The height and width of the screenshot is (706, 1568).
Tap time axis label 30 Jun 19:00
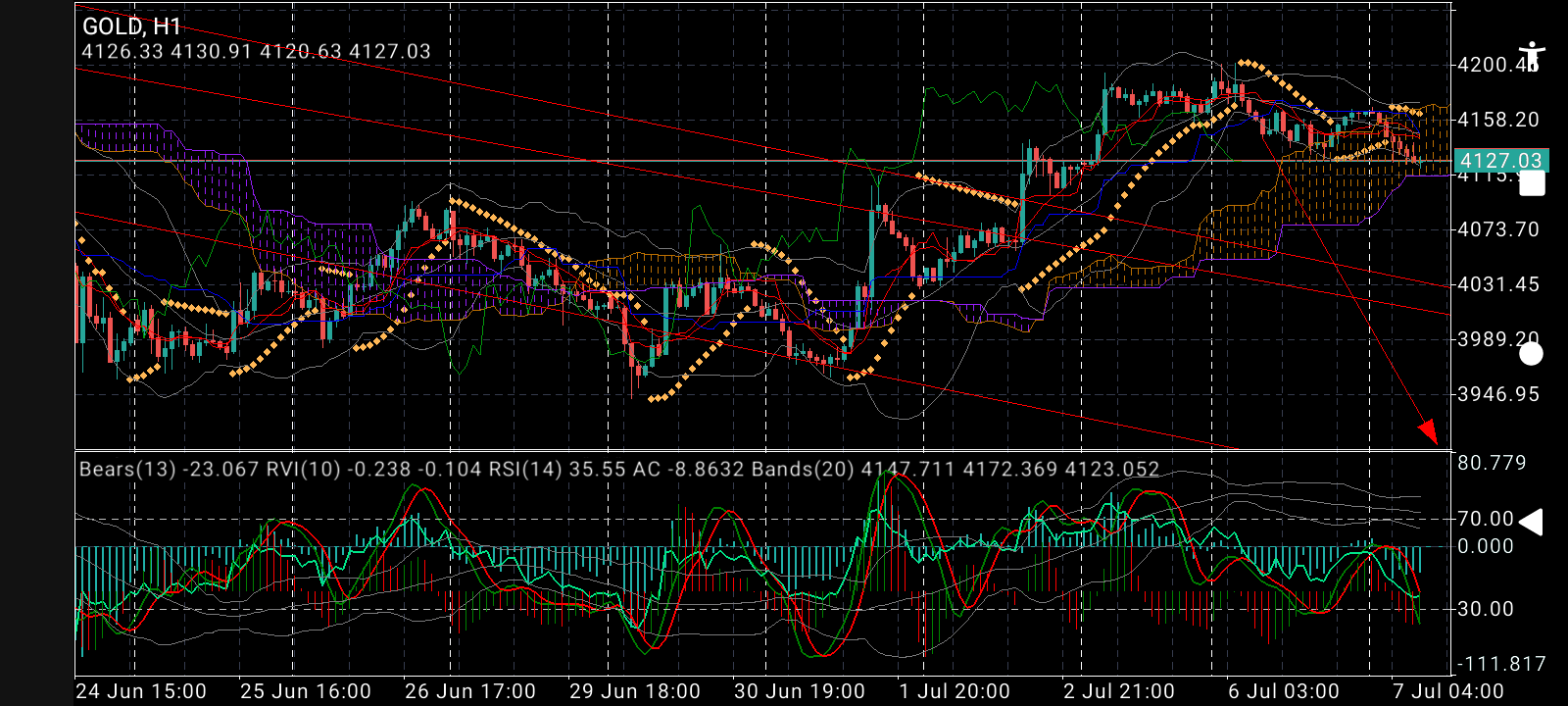[800, 691]
